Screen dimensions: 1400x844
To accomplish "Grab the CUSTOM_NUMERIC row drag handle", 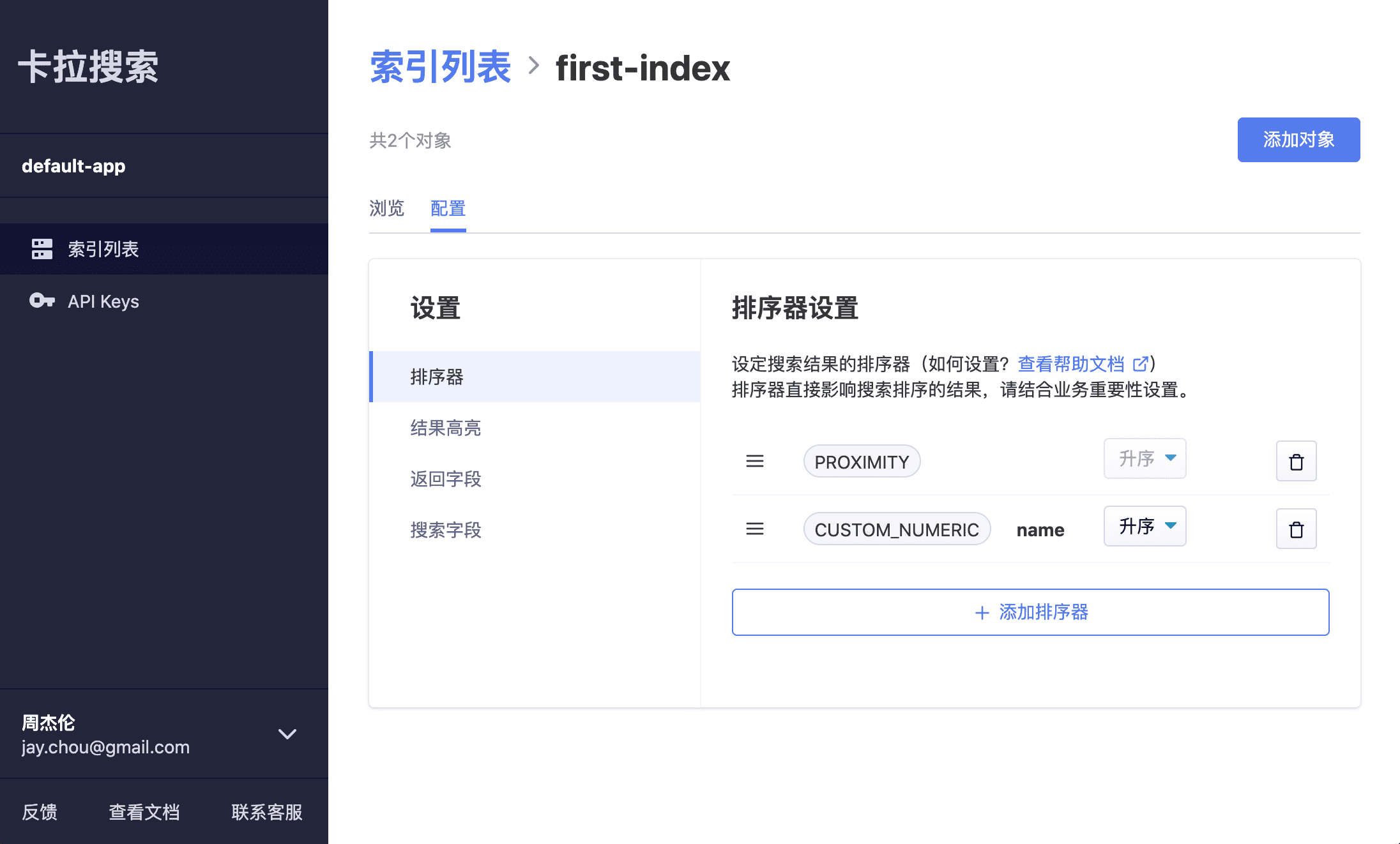I will point(755,529).
